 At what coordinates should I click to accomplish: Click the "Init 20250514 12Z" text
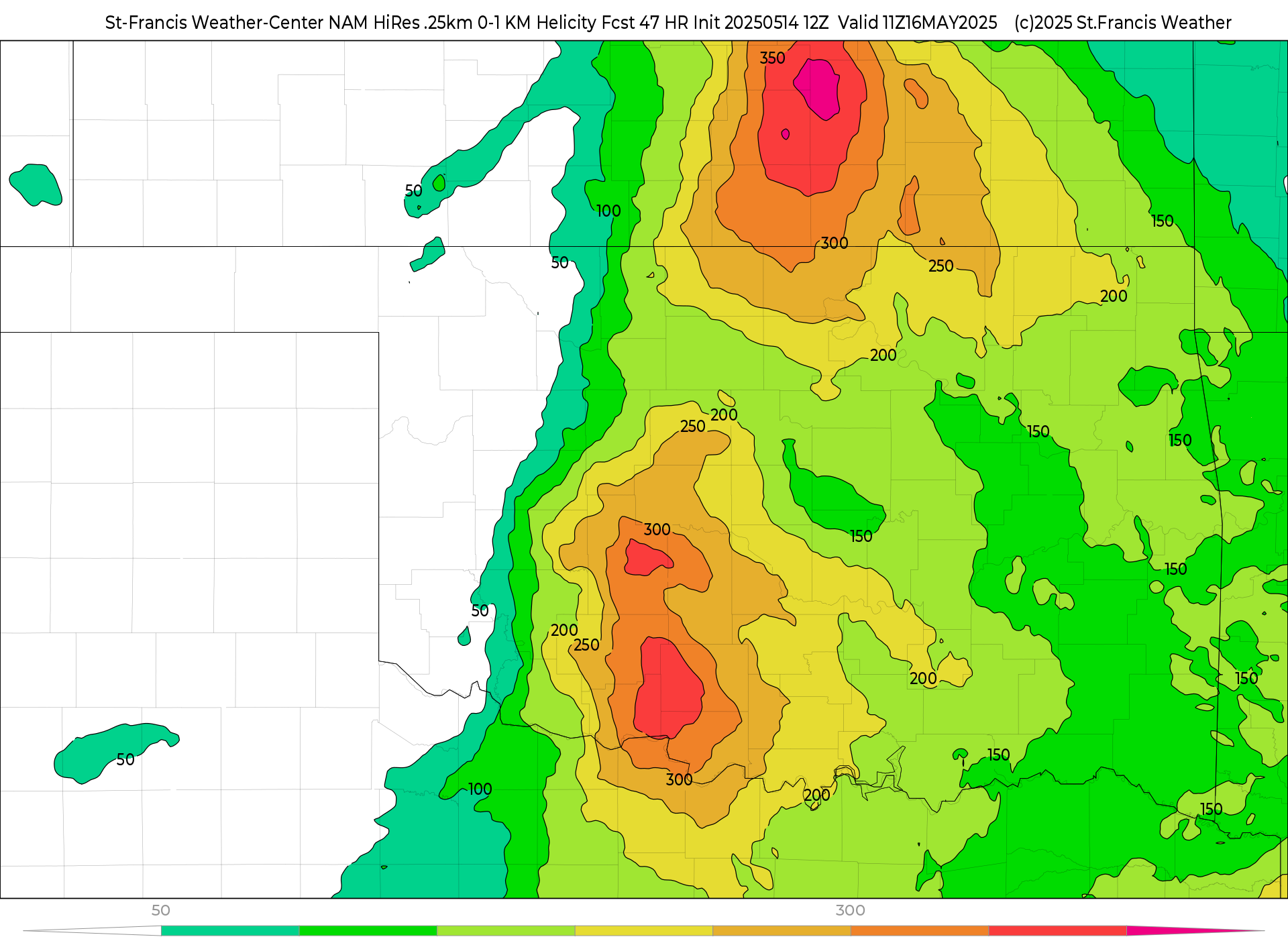[761, 23]
